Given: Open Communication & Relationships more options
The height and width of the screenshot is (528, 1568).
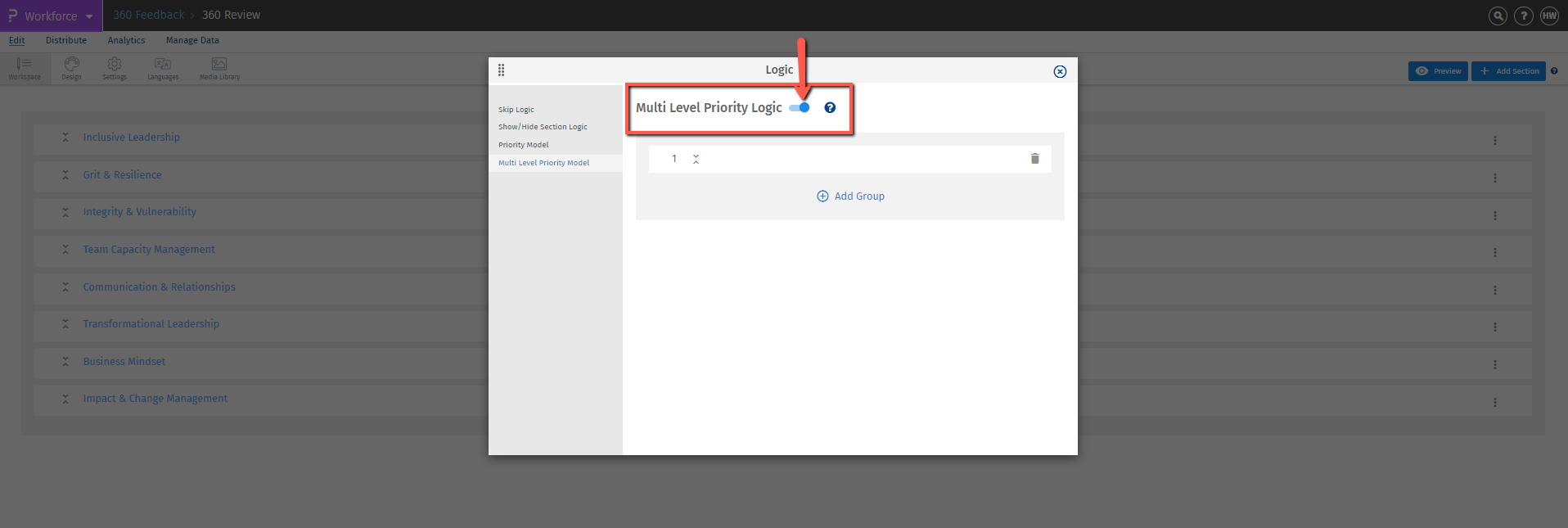Looking at the screenshot, I should 1495,291.
